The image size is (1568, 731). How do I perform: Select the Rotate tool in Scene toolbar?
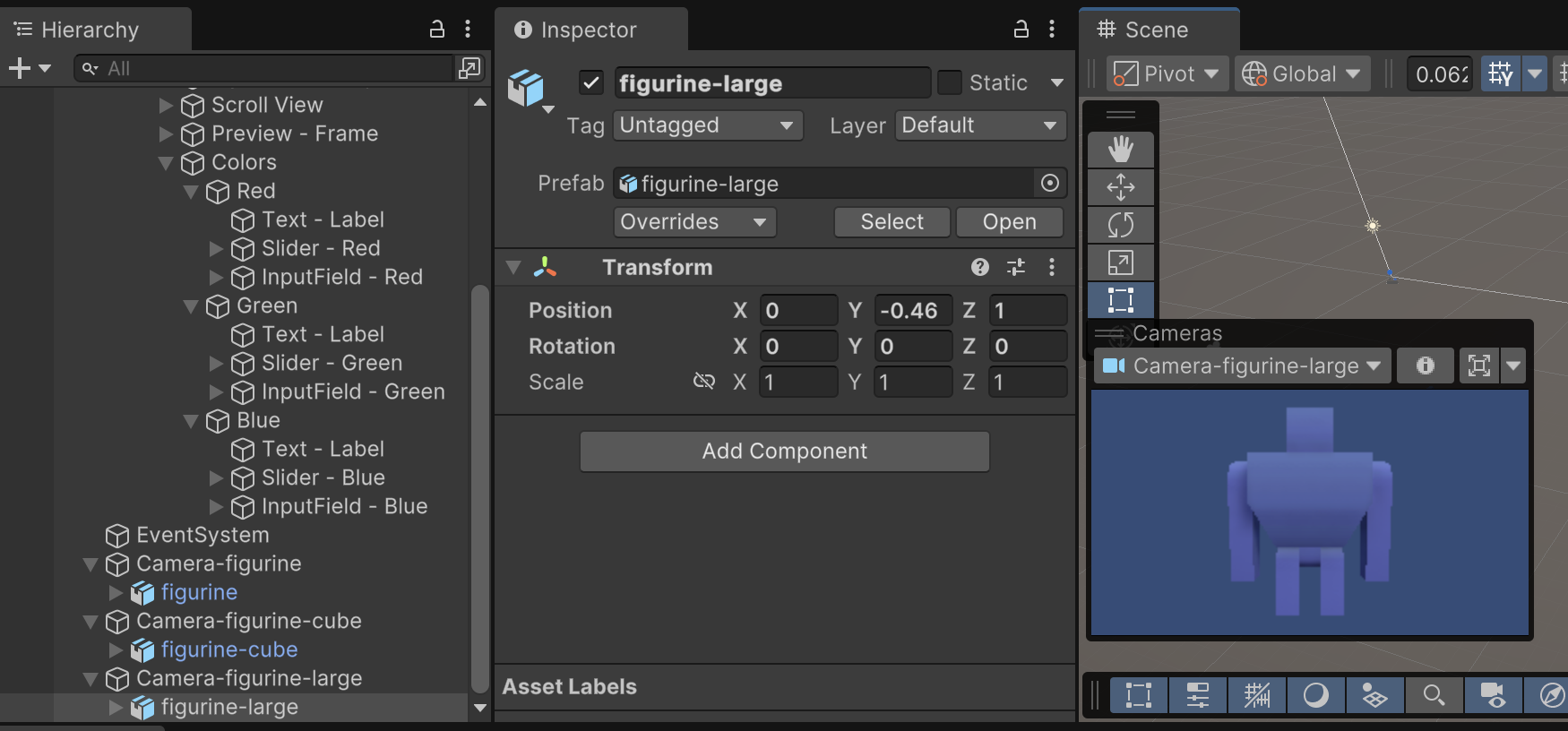click(x=1120, y=225)
